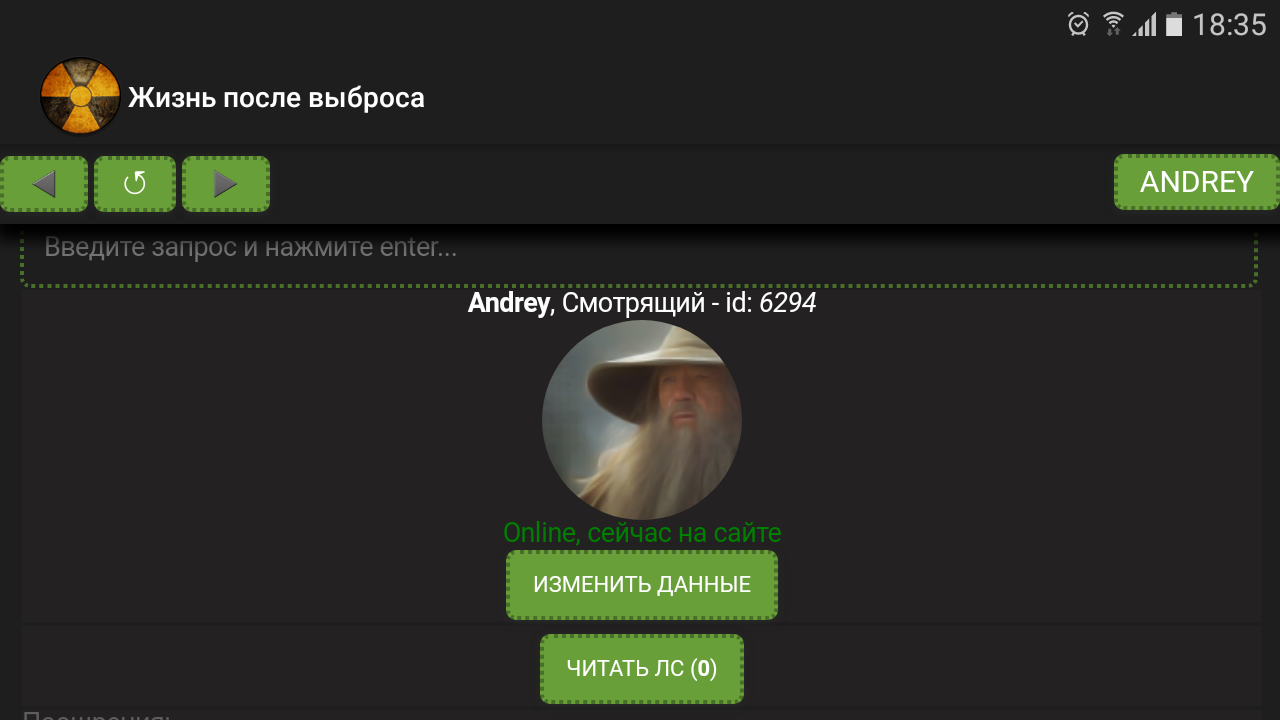Open the ANDREY profile menu button
Viewport: 1280px width, 720px height.
[x=1197, y=182]
